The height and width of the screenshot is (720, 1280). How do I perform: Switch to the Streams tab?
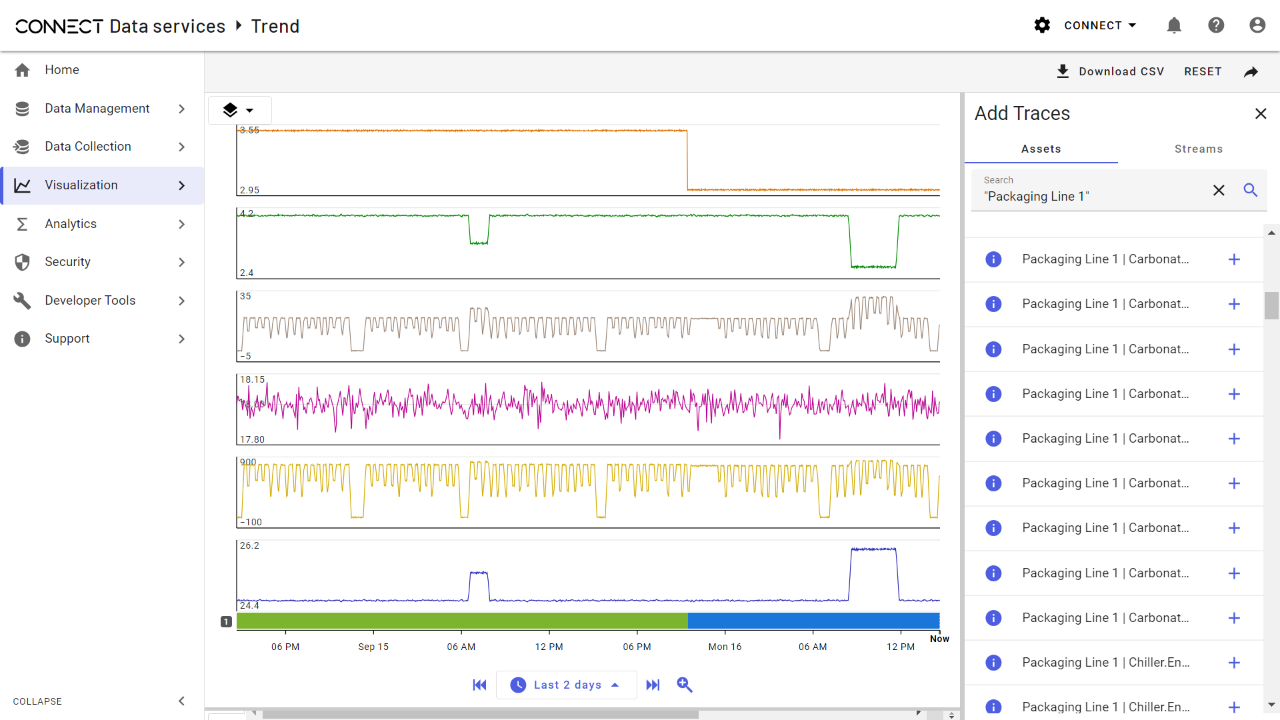pos(1198,149)
